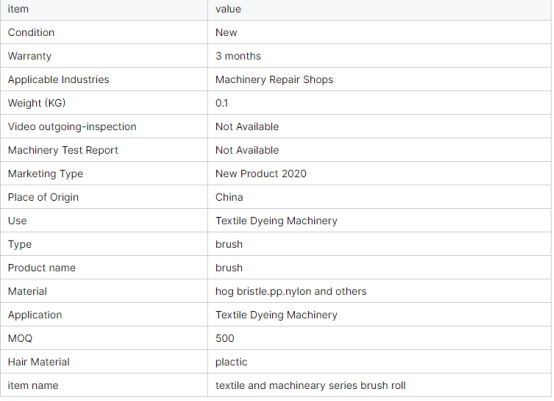Click the Applicable Industries label
Image resolution: width=554 pixels, height=401 pixels.
coord(58,80)
